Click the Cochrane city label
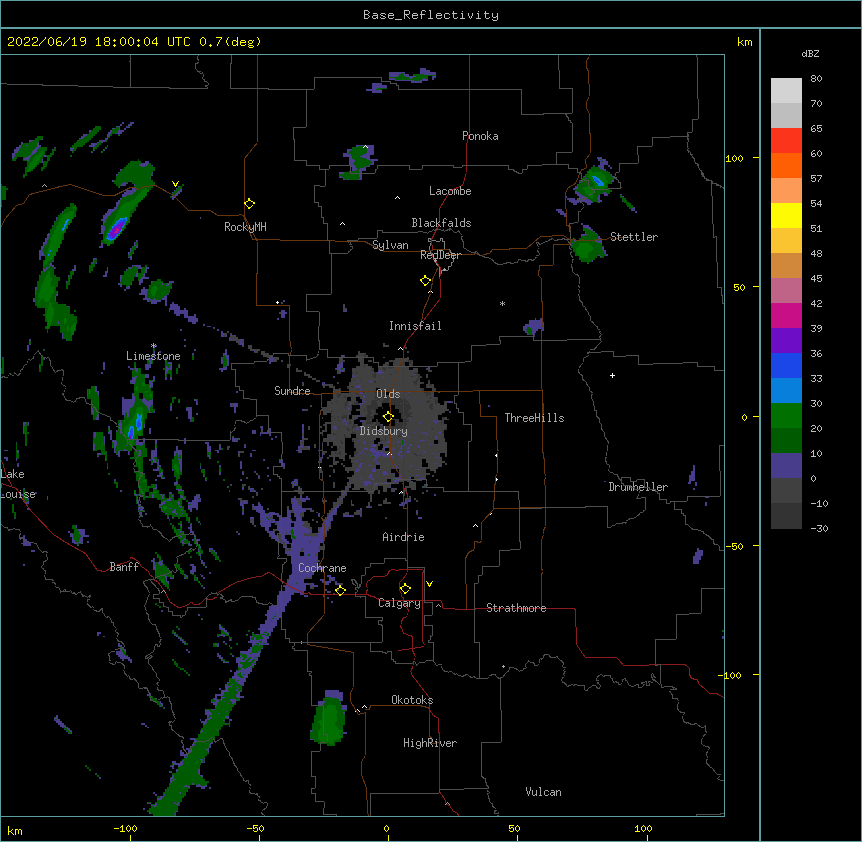Image resolution: width=862 pixels, height=842 pixels. click(322, 568)
